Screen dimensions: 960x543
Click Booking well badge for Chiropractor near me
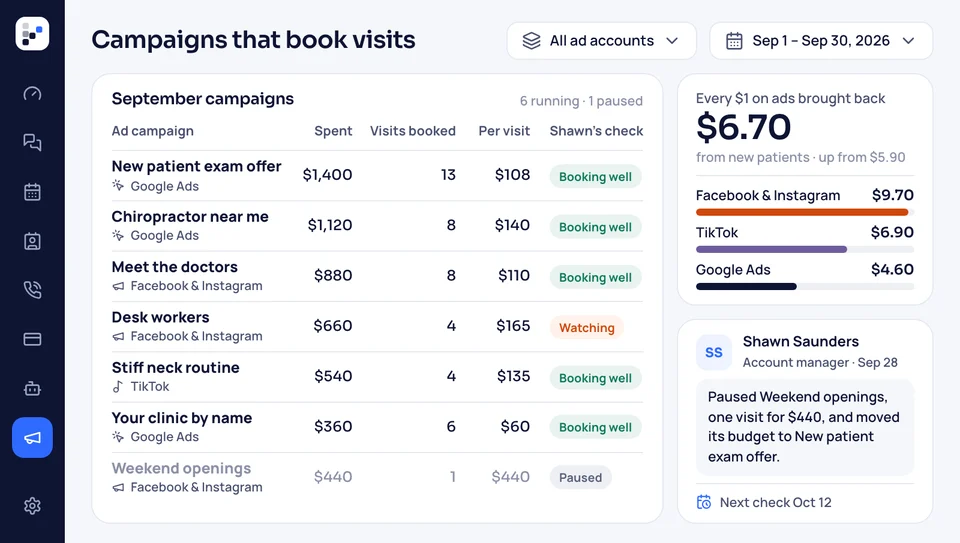[595, 227]
